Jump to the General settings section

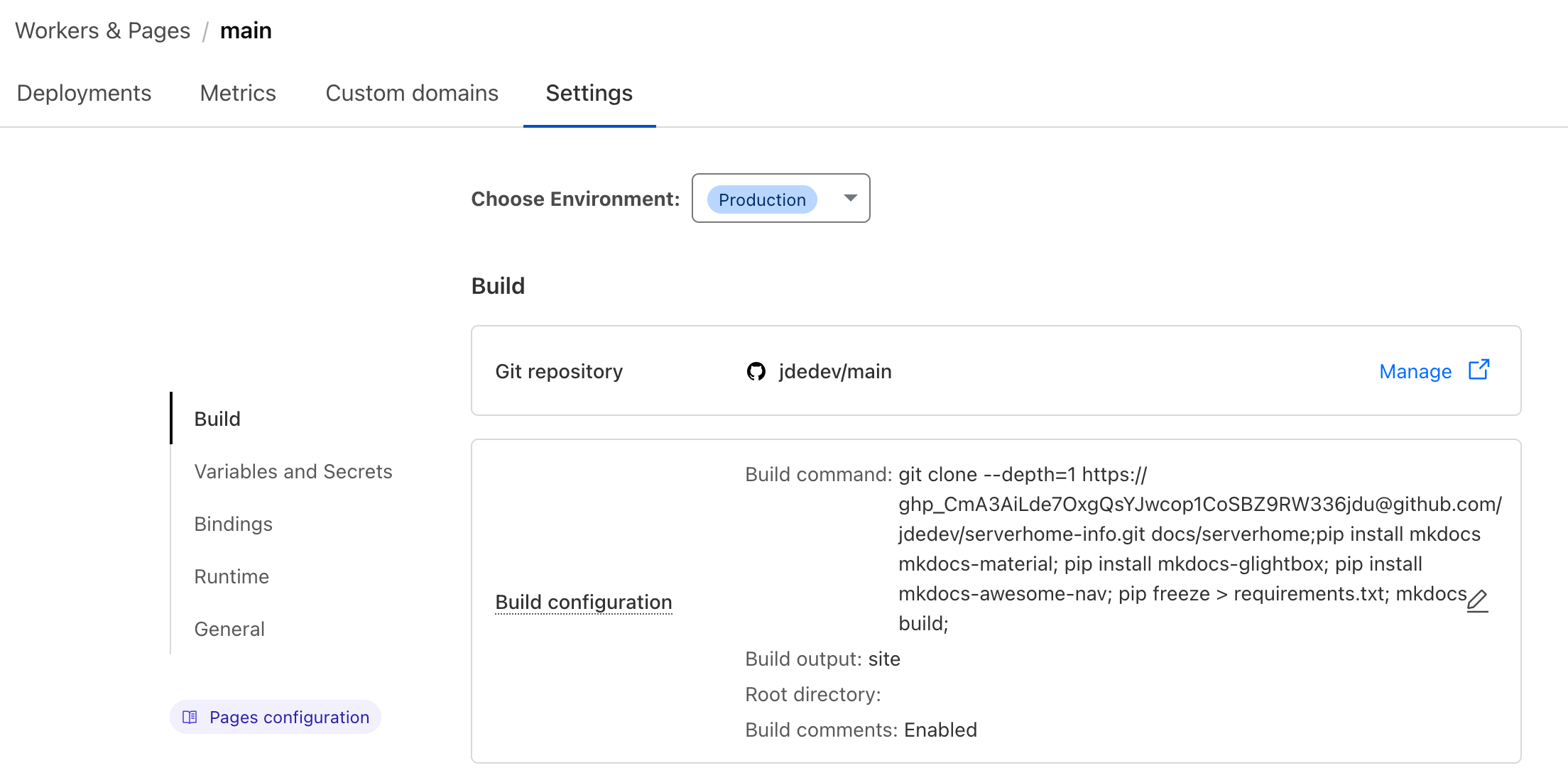(x=229, y=629)
